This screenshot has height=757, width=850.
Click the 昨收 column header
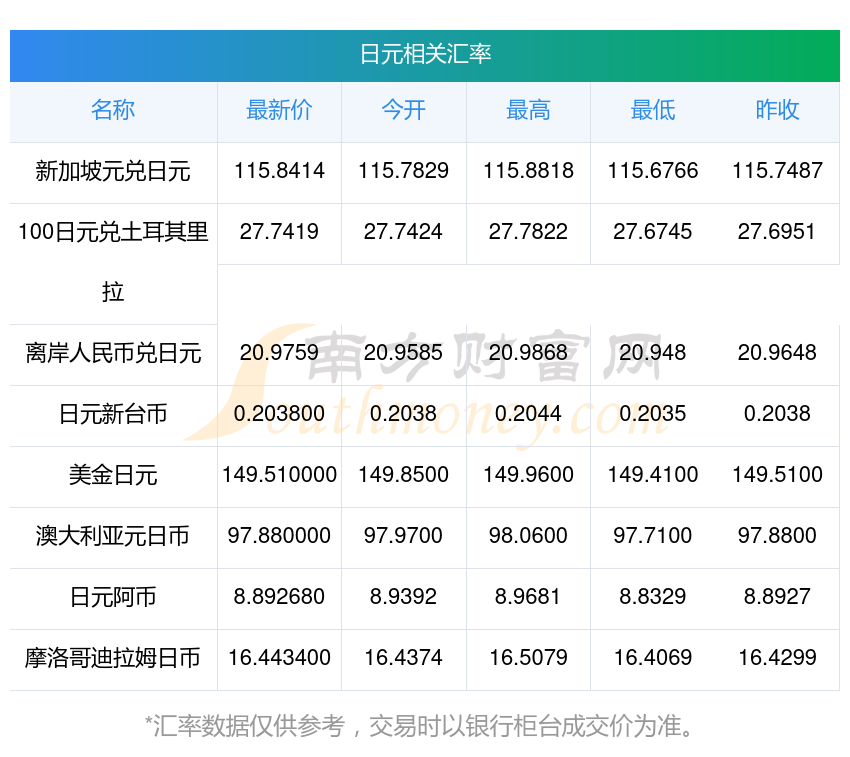(777, 110)
